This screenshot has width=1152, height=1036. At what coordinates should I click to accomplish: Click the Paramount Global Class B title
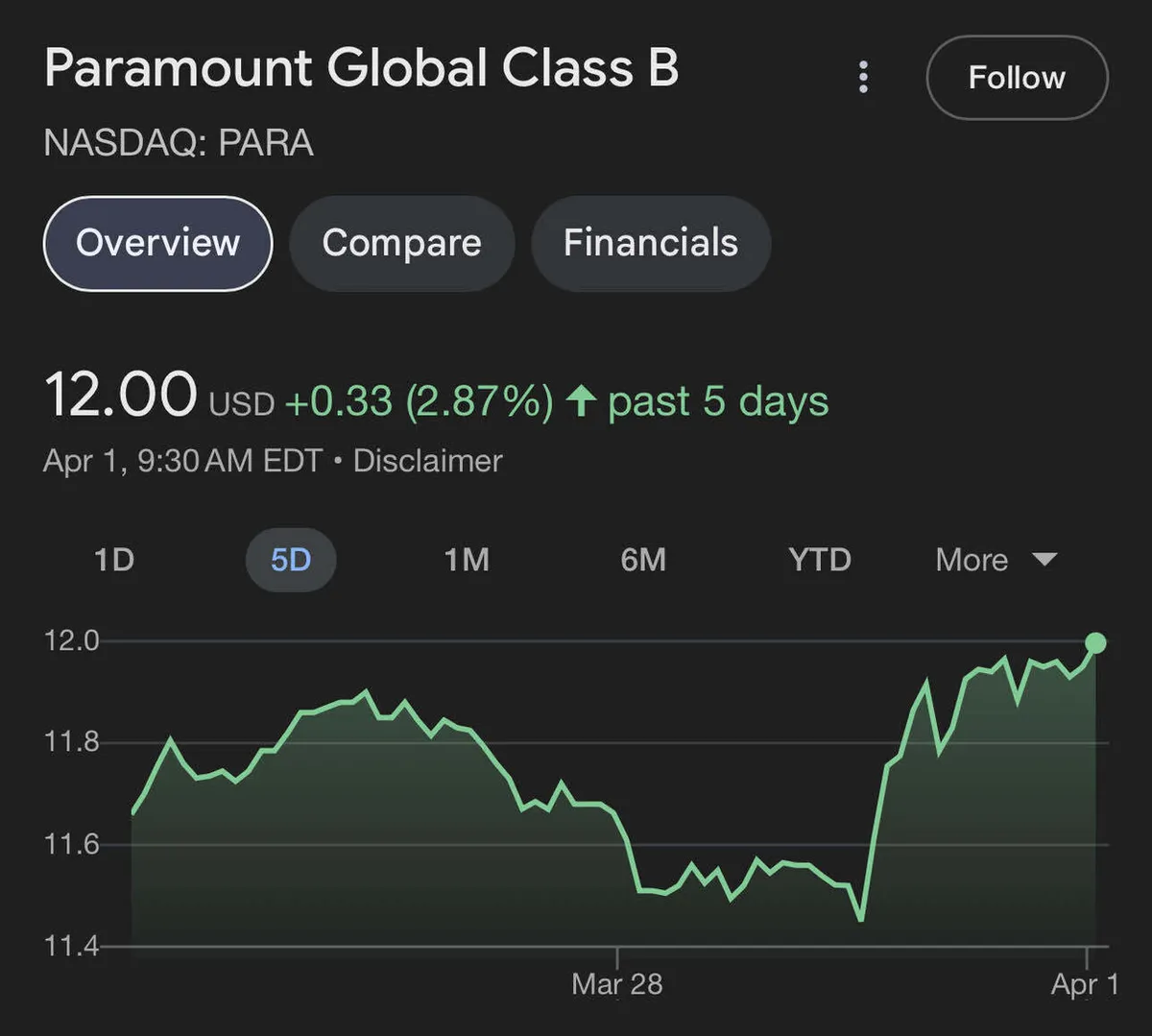[361, 69]
